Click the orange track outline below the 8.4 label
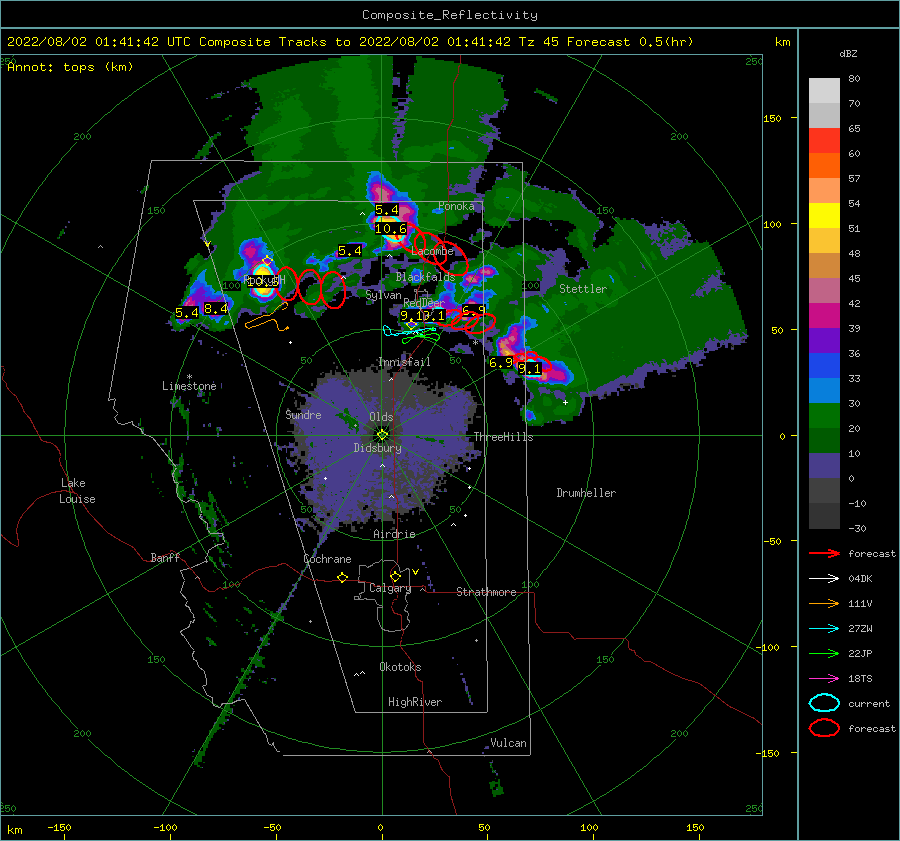The height and width of the screenshot is (841, 900). (x=267, y=319)
